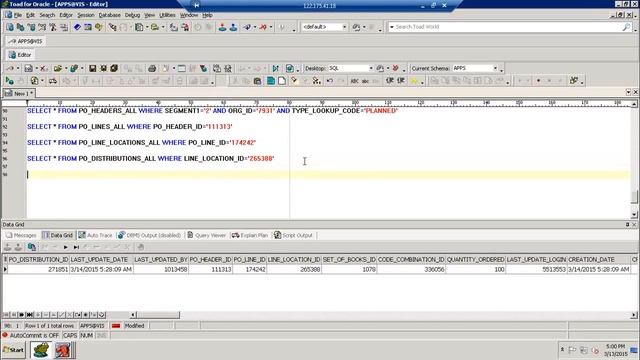Open the Current Schema APPS dropdown
This screenshot has width=640, height=360.
pyautogui.click(x=495, y=68)
